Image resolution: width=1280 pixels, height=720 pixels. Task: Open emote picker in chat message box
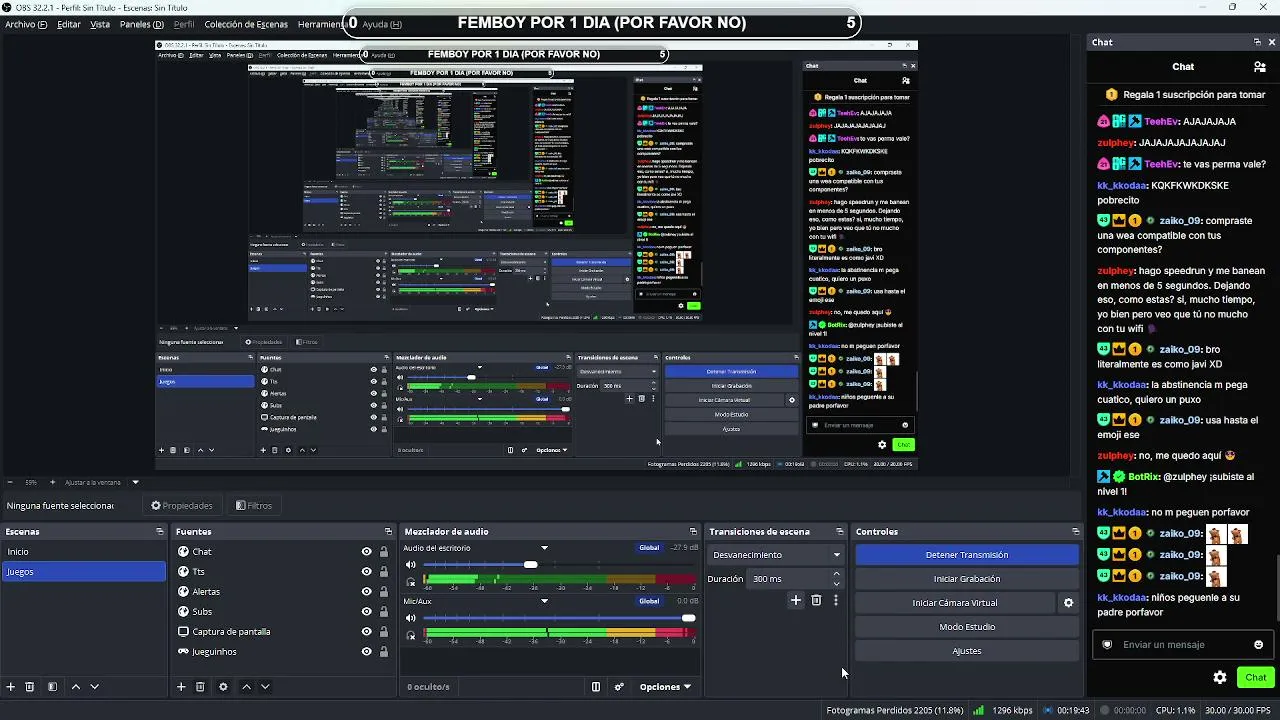tap(1258, 645)
